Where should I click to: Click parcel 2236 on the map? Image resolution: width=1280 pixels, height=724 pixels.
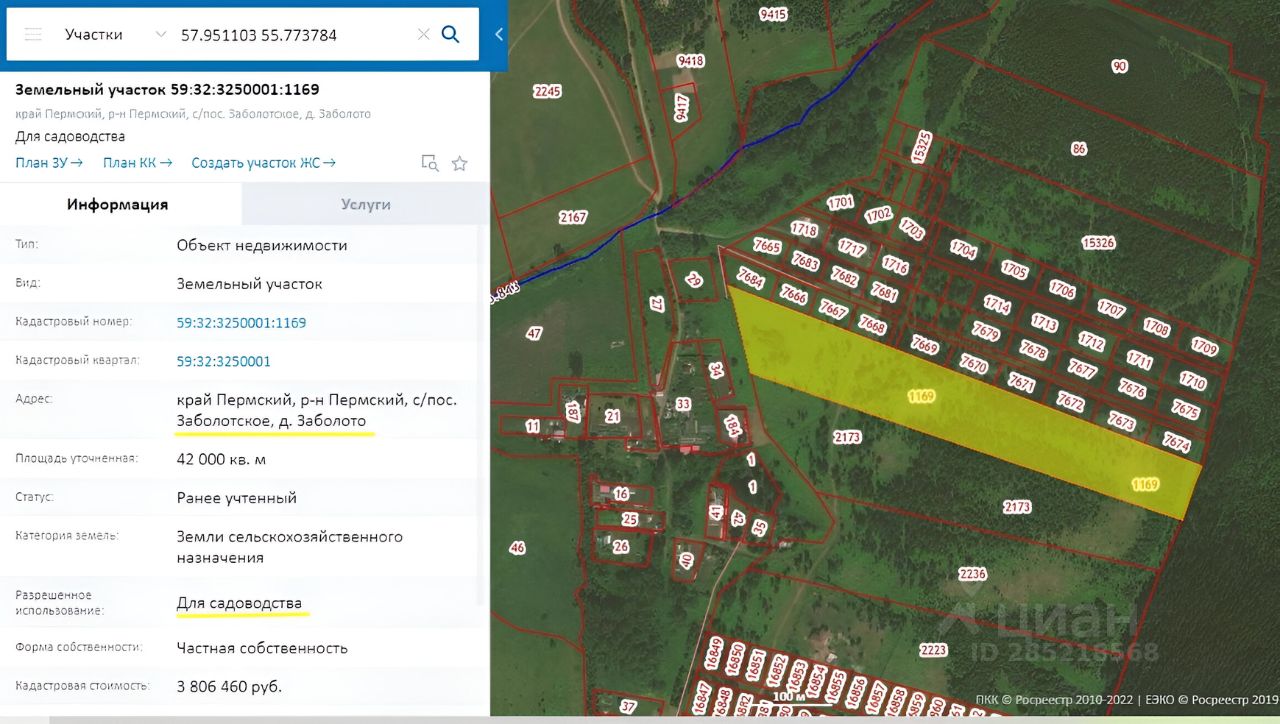point(972,574)
